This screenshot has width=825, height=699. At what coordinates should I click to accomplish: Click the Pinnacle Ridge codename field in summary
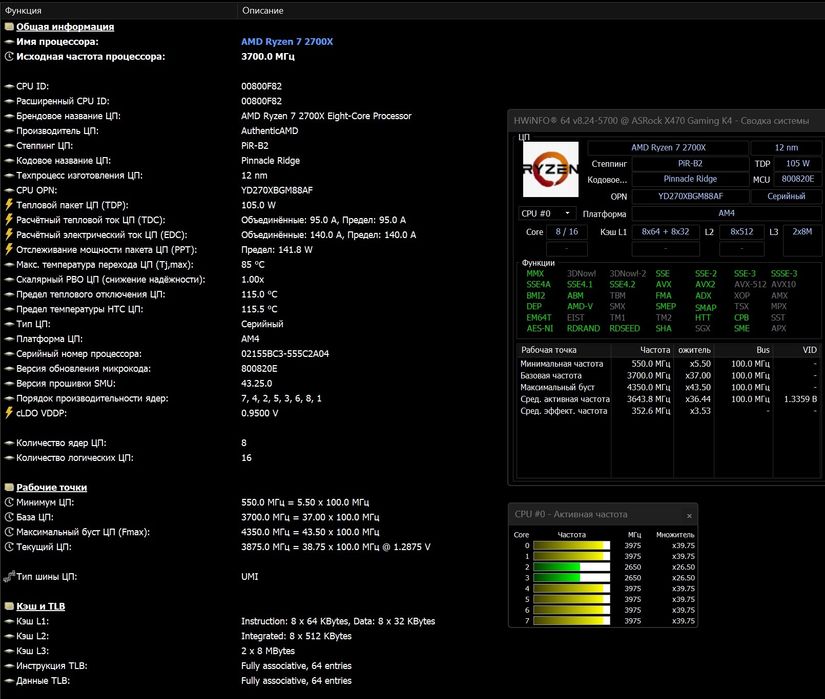coord(690,179)
